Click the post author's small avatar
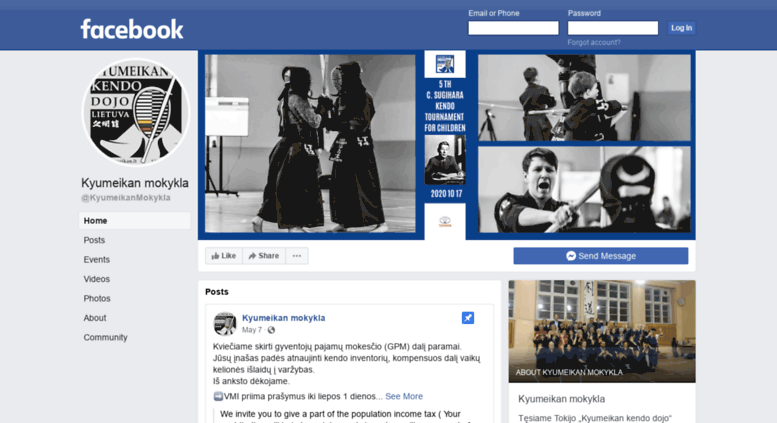 (224, 323)
